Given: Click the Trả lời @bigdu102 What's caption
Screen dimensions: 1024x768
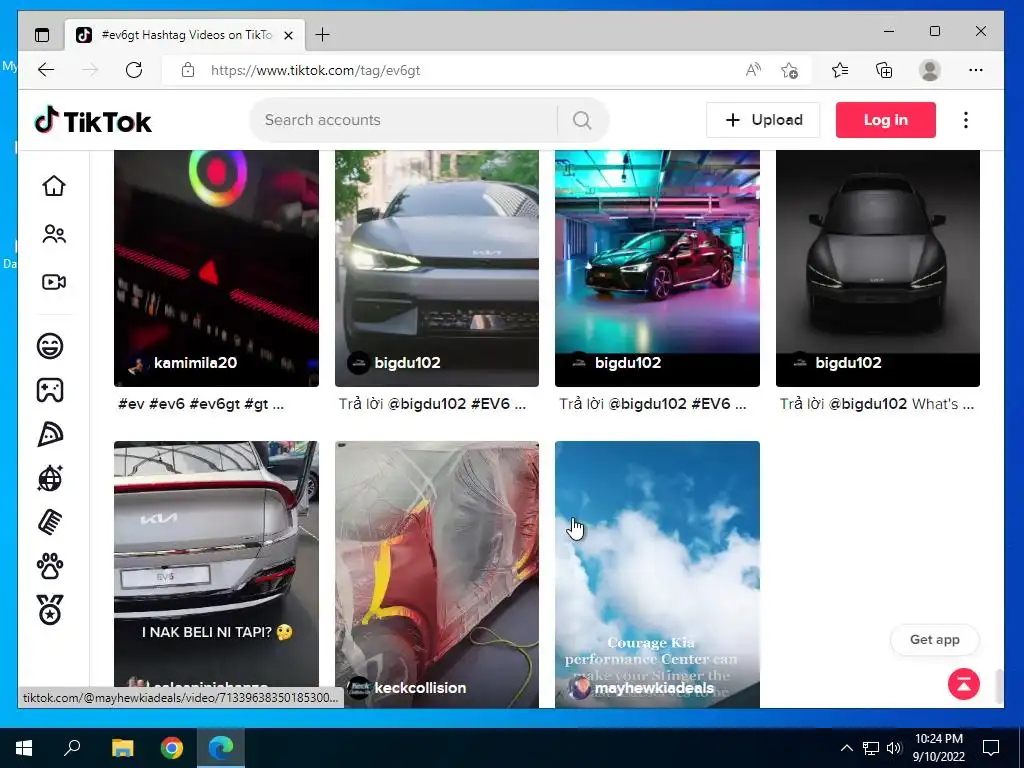Looking at the screenshot, I should pos(876,404).
